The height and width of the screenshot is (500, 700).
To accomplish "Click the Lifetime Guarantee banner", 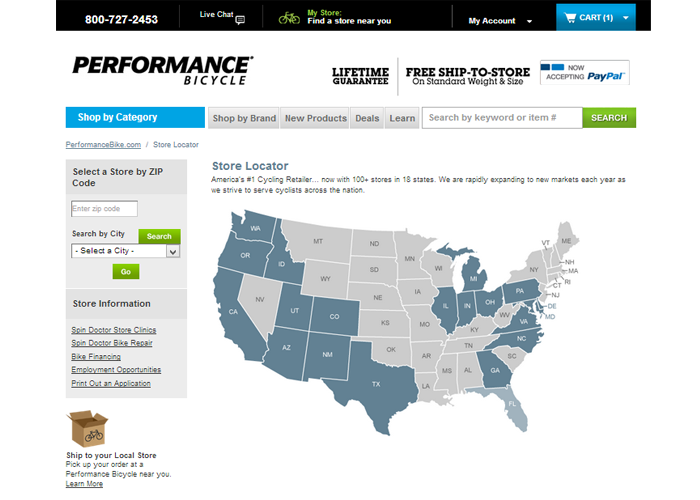I will 360,76.
